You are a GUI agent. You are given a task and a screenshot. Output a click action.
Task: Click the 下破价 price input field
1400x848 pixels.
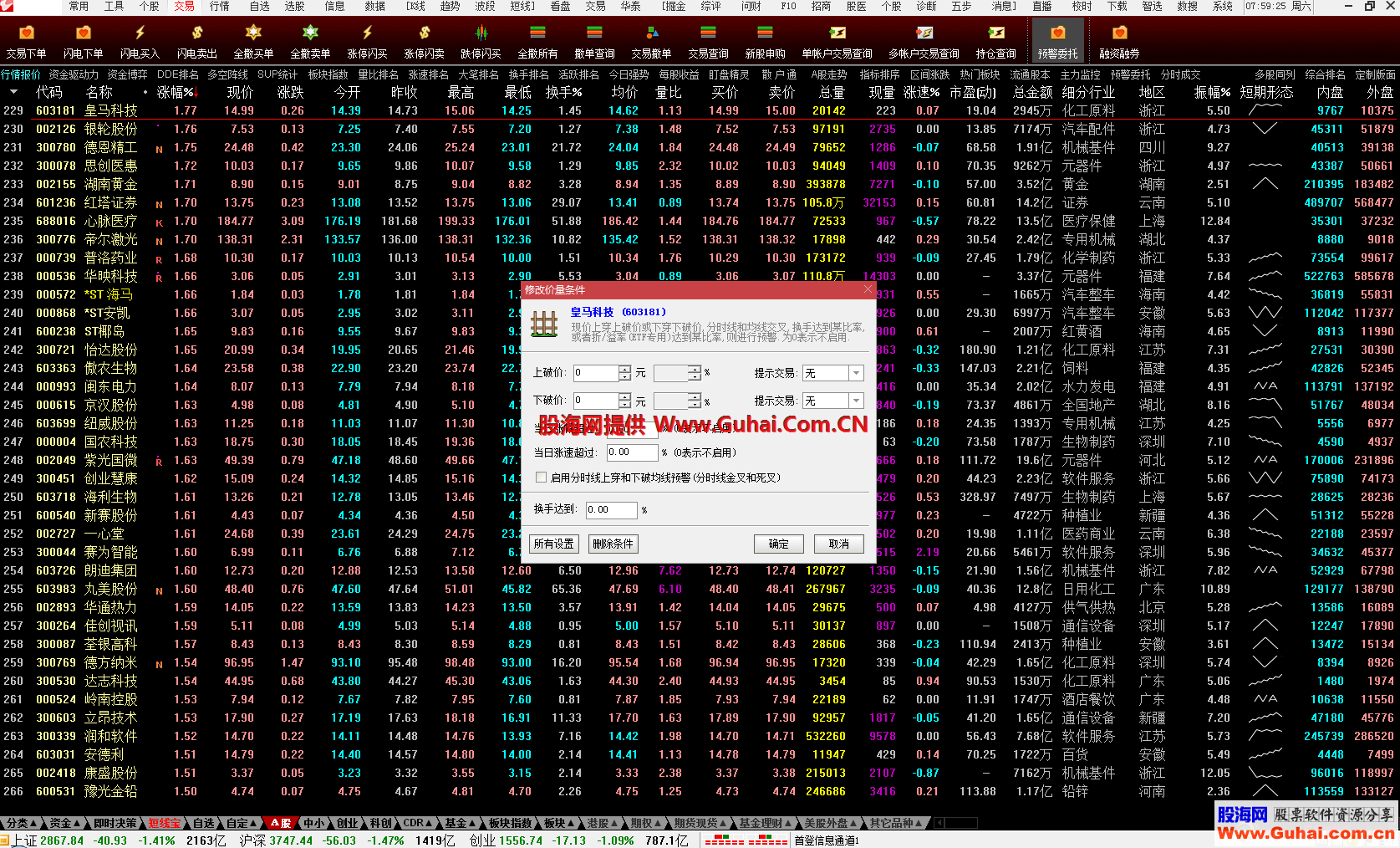point(596,401)
